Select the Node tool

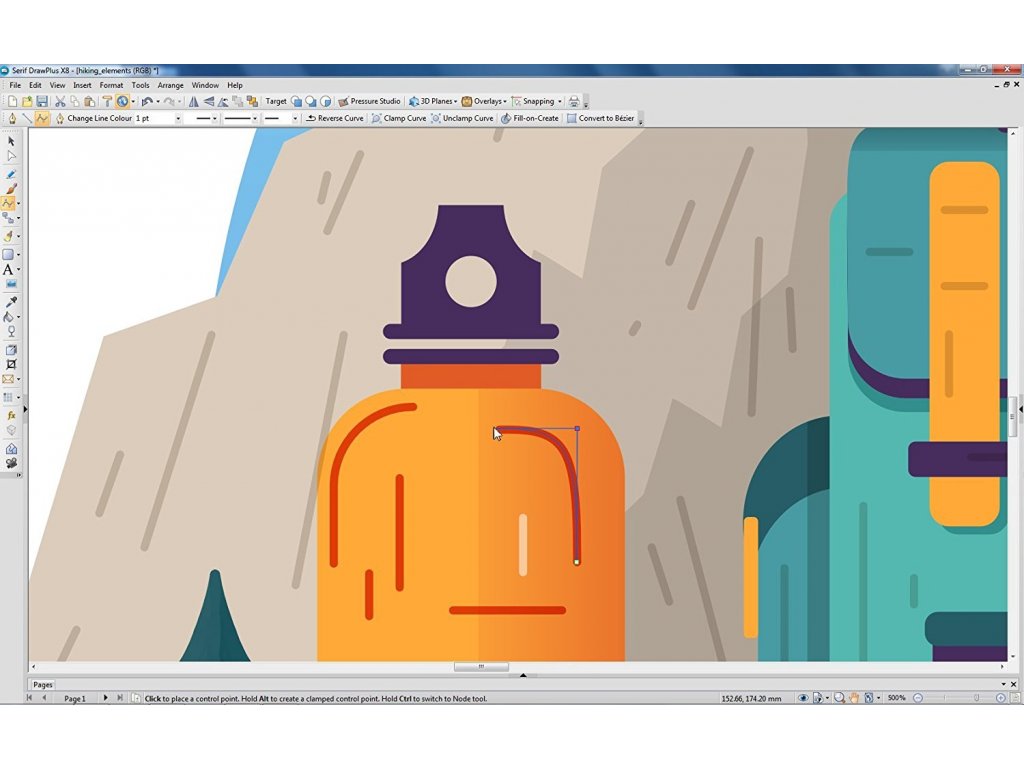(11, 156)
